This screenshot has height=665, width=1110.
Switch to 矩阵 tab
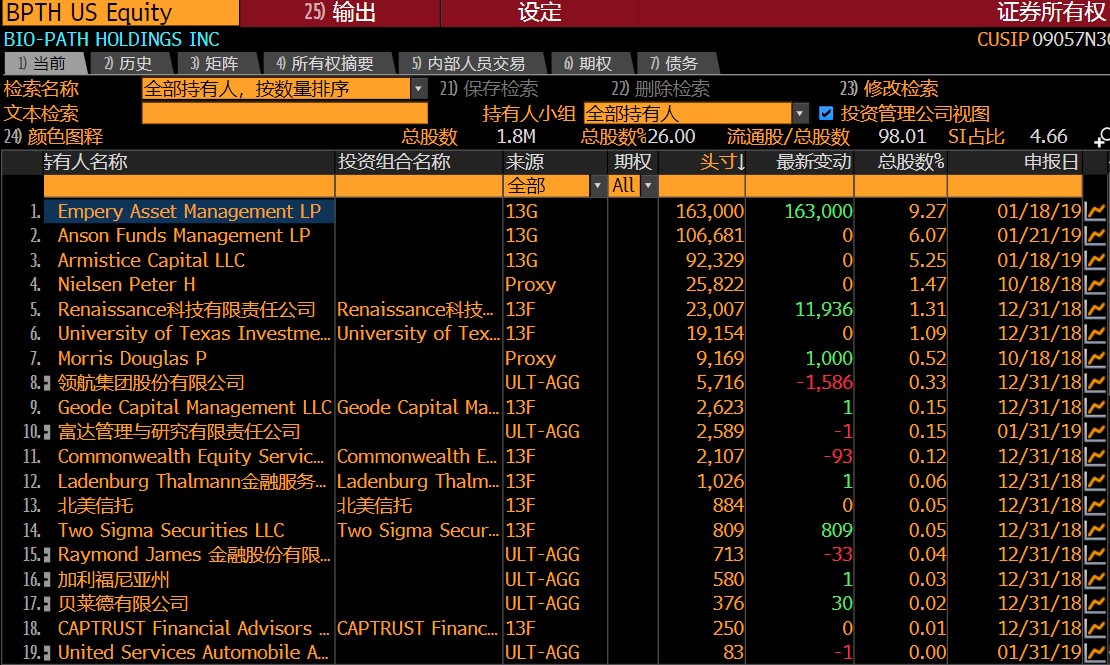(x=217, y=64)
